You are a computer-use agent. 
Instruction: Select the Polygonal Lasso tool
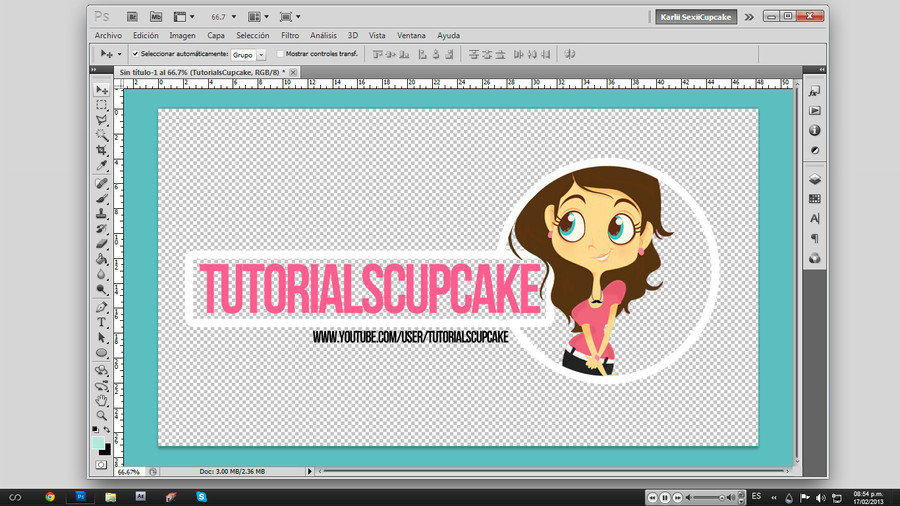(102, 120)
